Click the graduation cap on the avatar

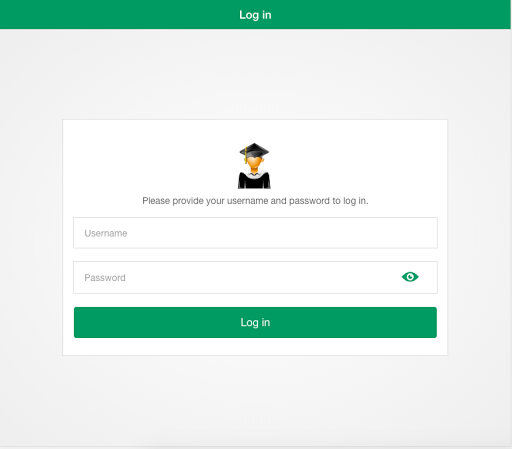tap(254, 150)
